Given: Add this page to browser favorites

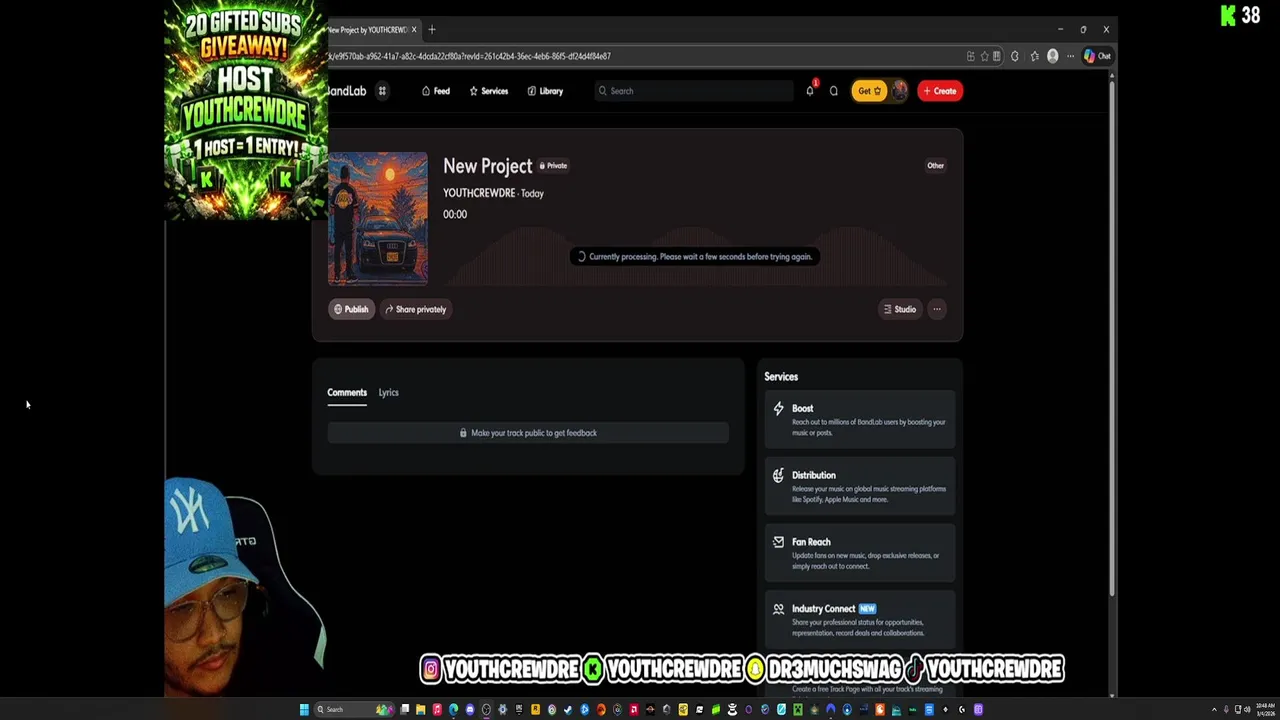Looking at the screenshot, I should coord(984,56).
